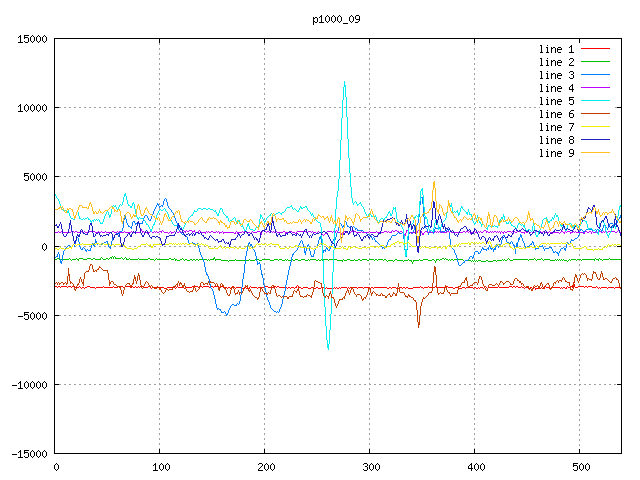640x480 pixels.
Task: Click the cyan line's lowest trough point
Action: 328,348
